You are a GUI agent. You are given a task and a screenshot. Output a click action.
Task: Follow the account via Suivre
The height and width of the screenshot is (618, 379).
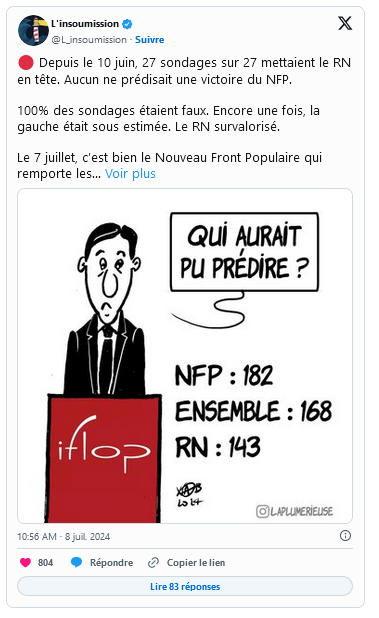point(150,40)
